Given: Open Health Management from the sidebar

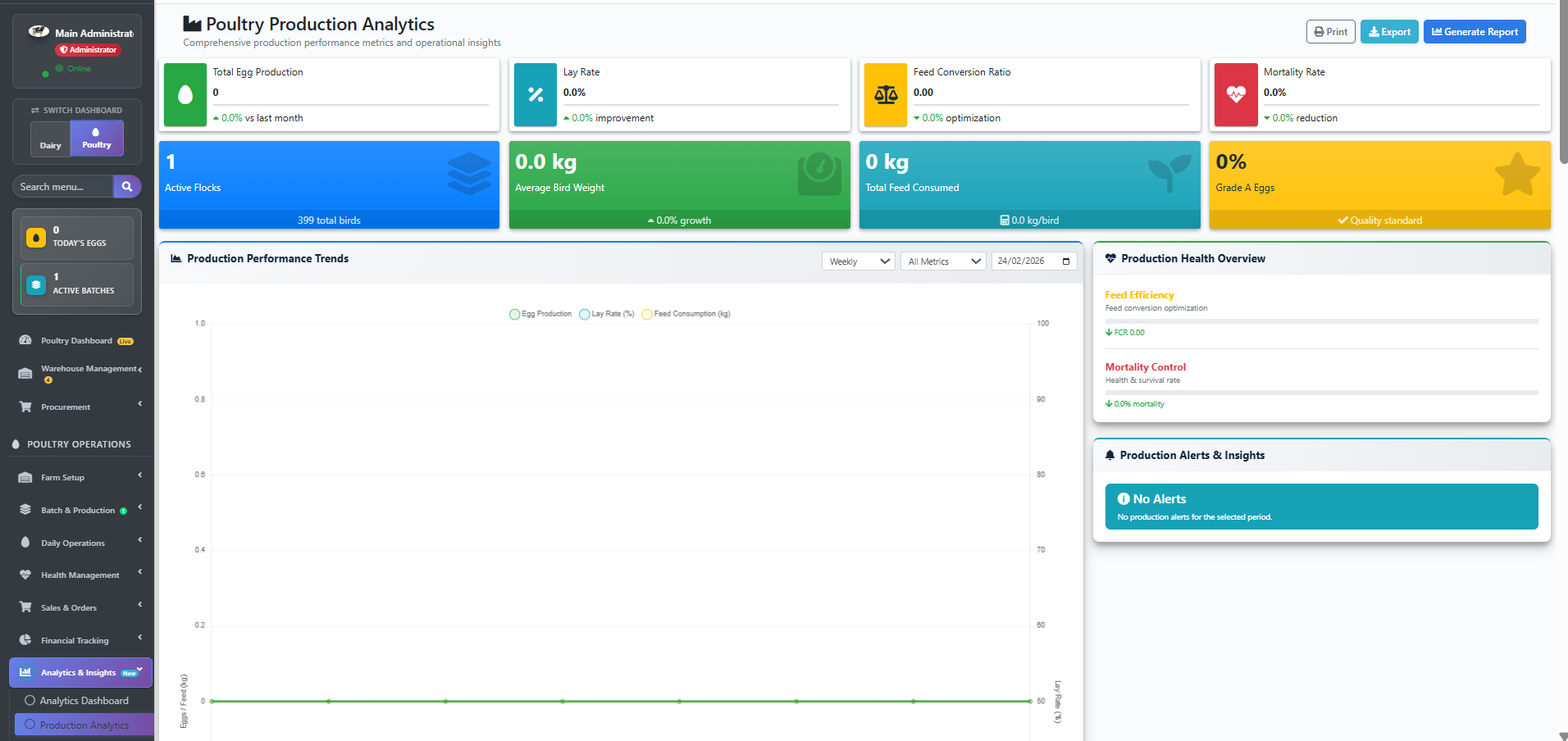Looking at the screenshot, I should 78,575.
